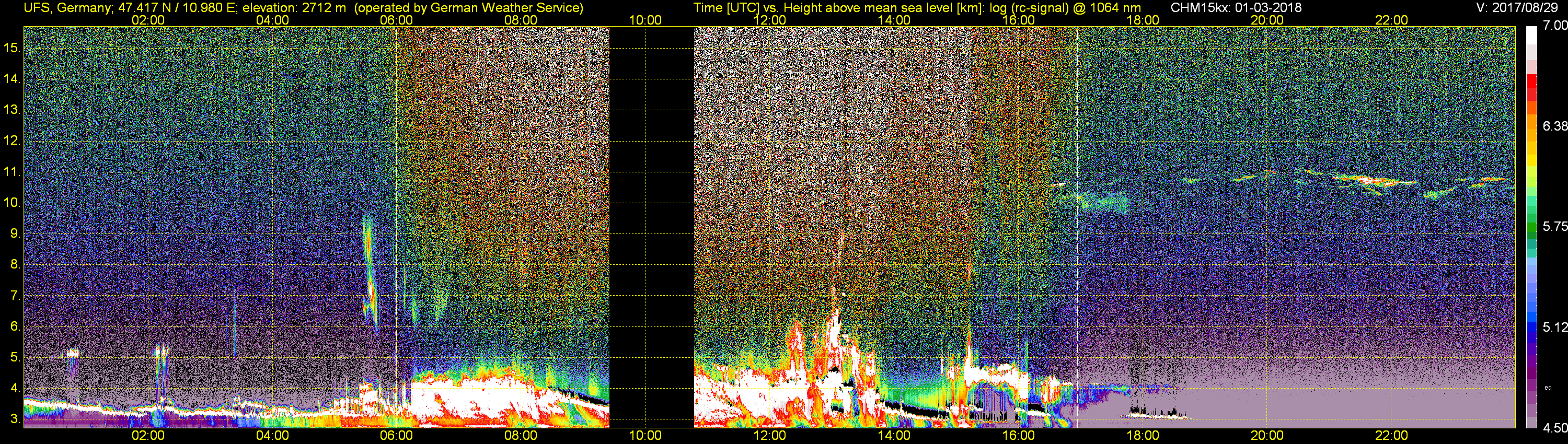
Task: Click the 5. km height axis label
Action: tap(15, 357)
